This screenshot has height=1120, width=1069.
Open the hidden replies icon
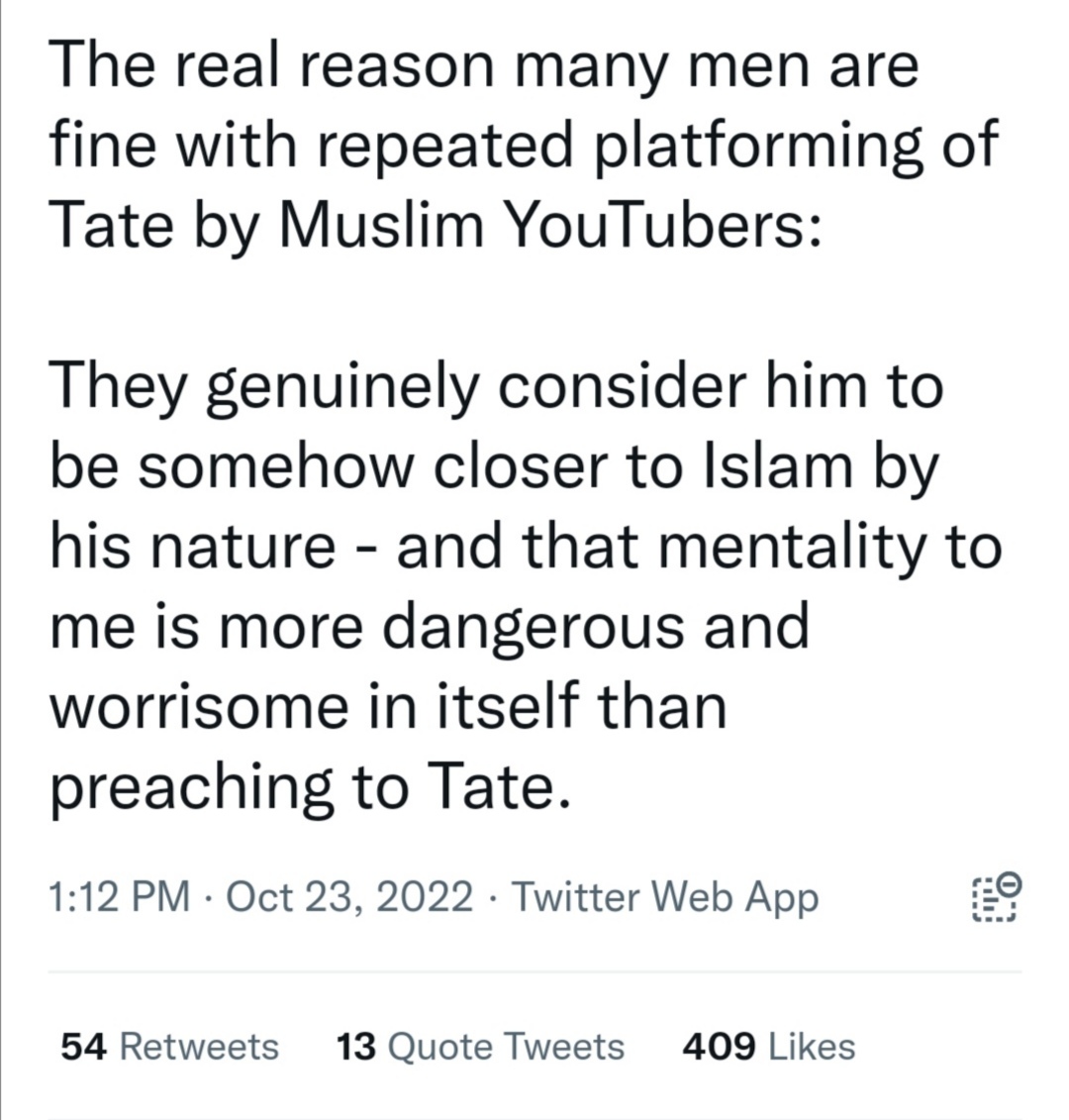(996, 897)
